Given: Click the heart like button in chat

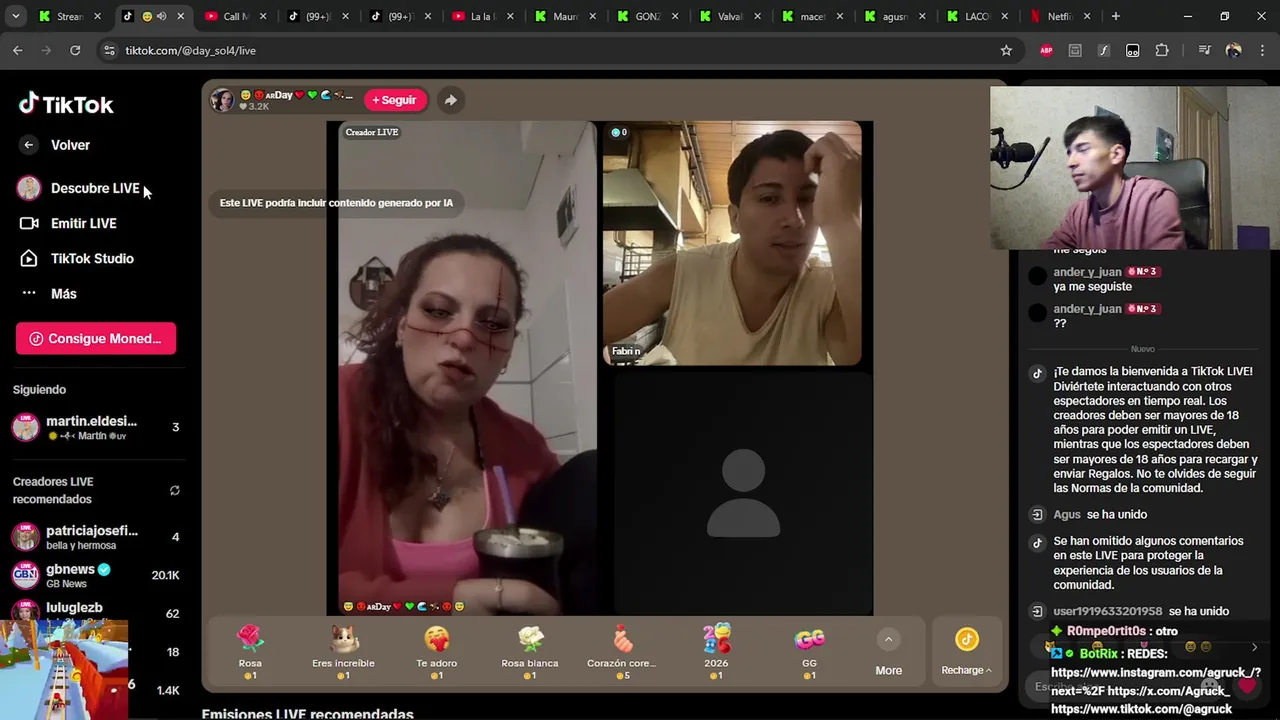Looking at the screenshot, I should click(1247, 686).
